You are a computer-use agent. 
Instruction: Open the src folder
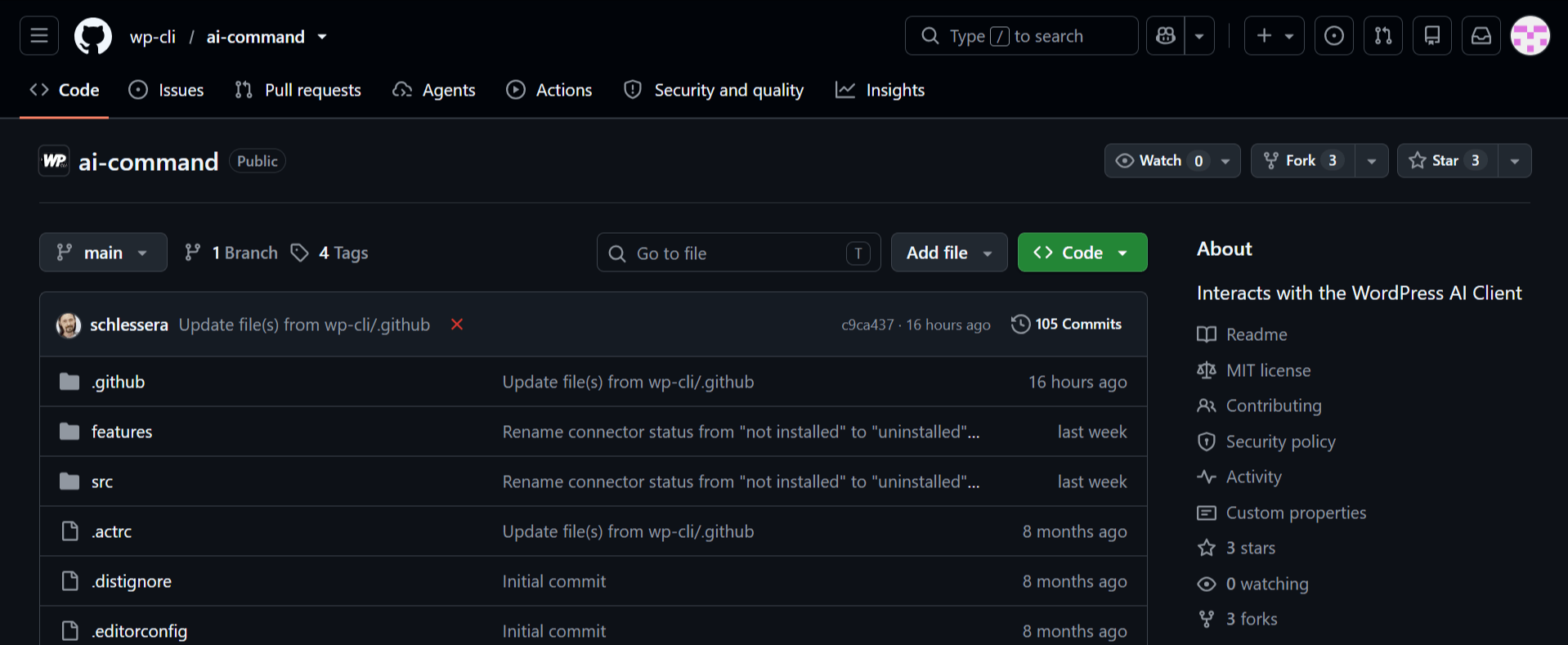click(x=102, y=482)
